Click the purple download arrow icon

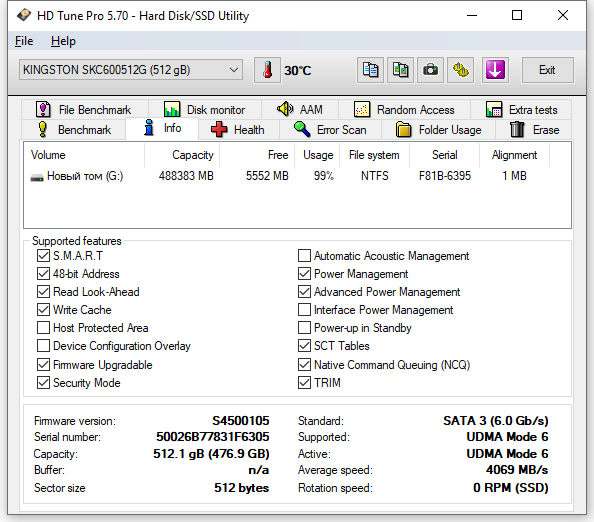pos(495,70)
